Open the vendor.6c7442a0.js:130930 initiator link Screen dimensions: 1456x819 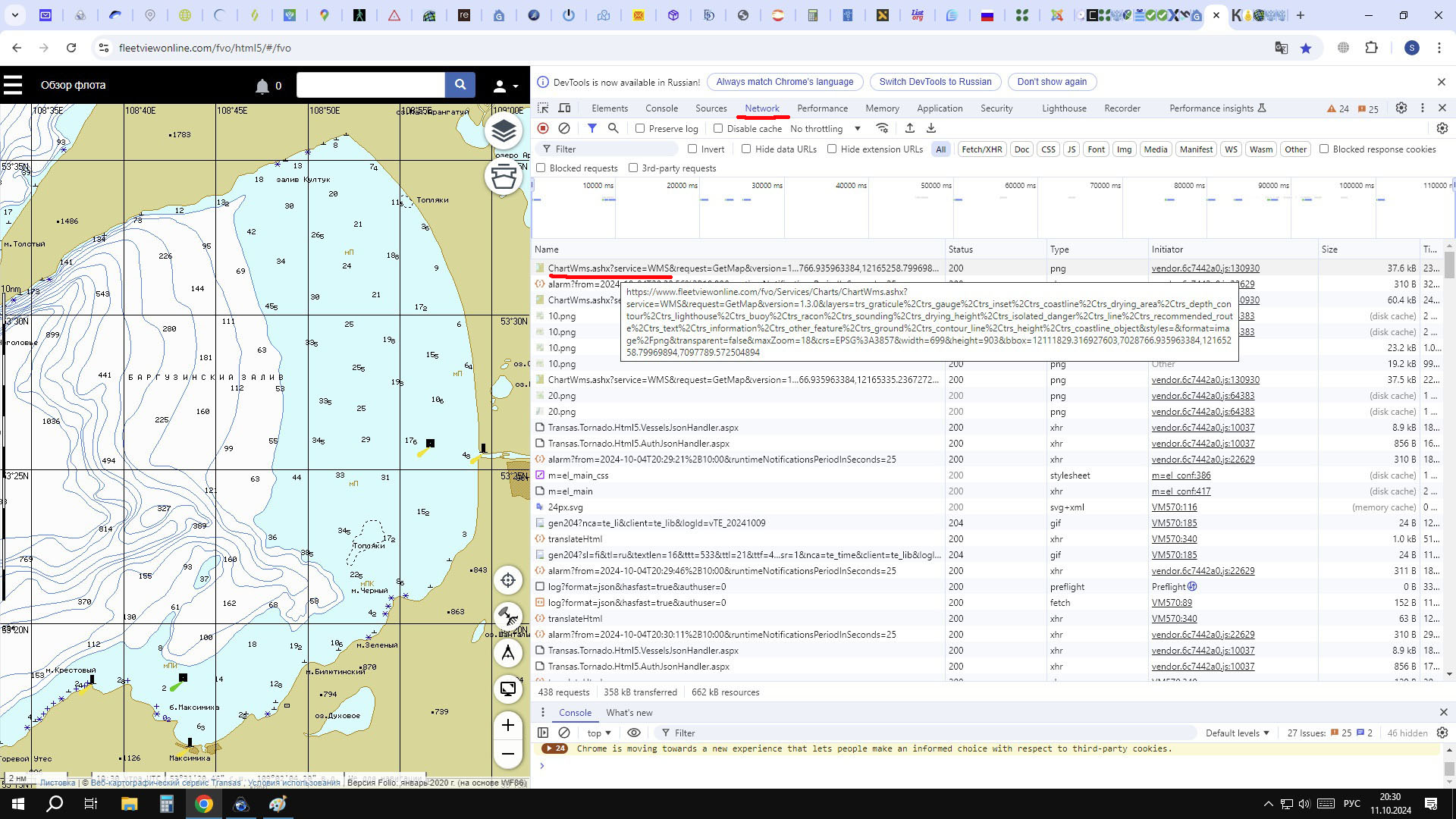pos(1205,268)
